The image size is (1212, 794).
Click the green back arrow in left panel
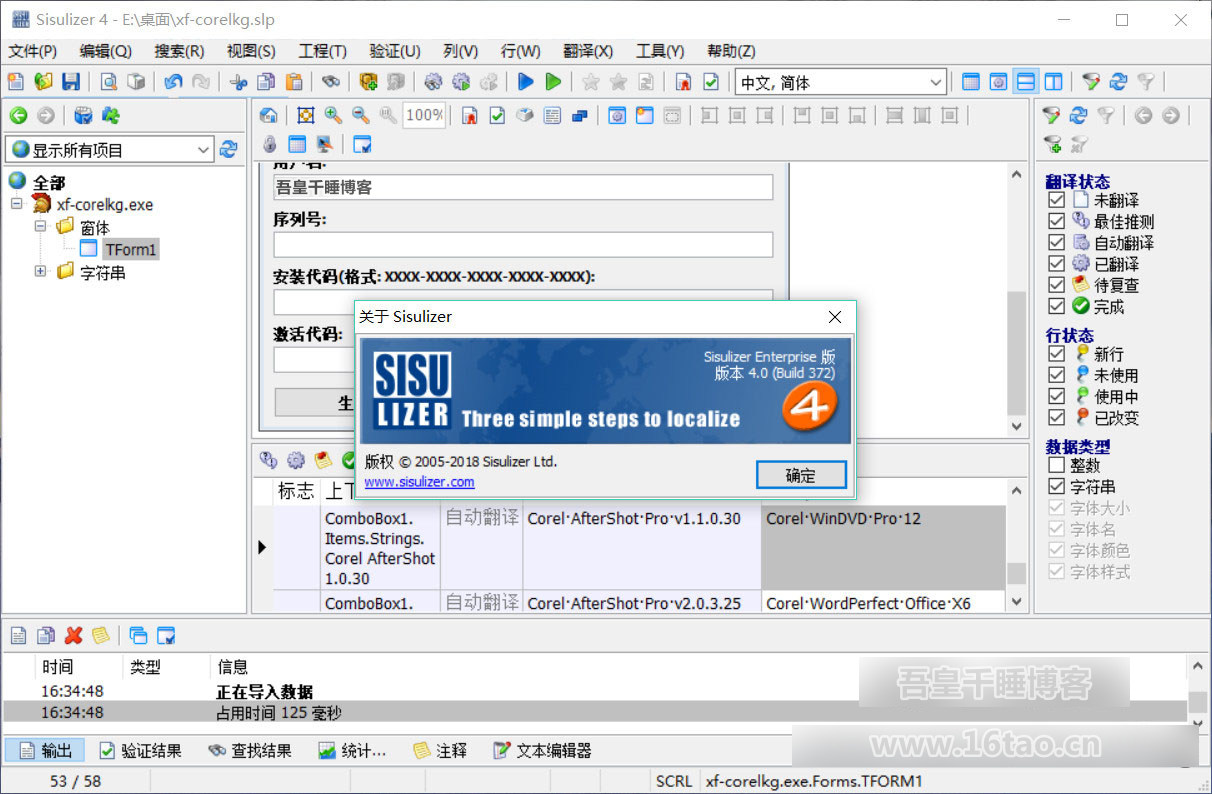pyautogui.click(x=18, y=116)
